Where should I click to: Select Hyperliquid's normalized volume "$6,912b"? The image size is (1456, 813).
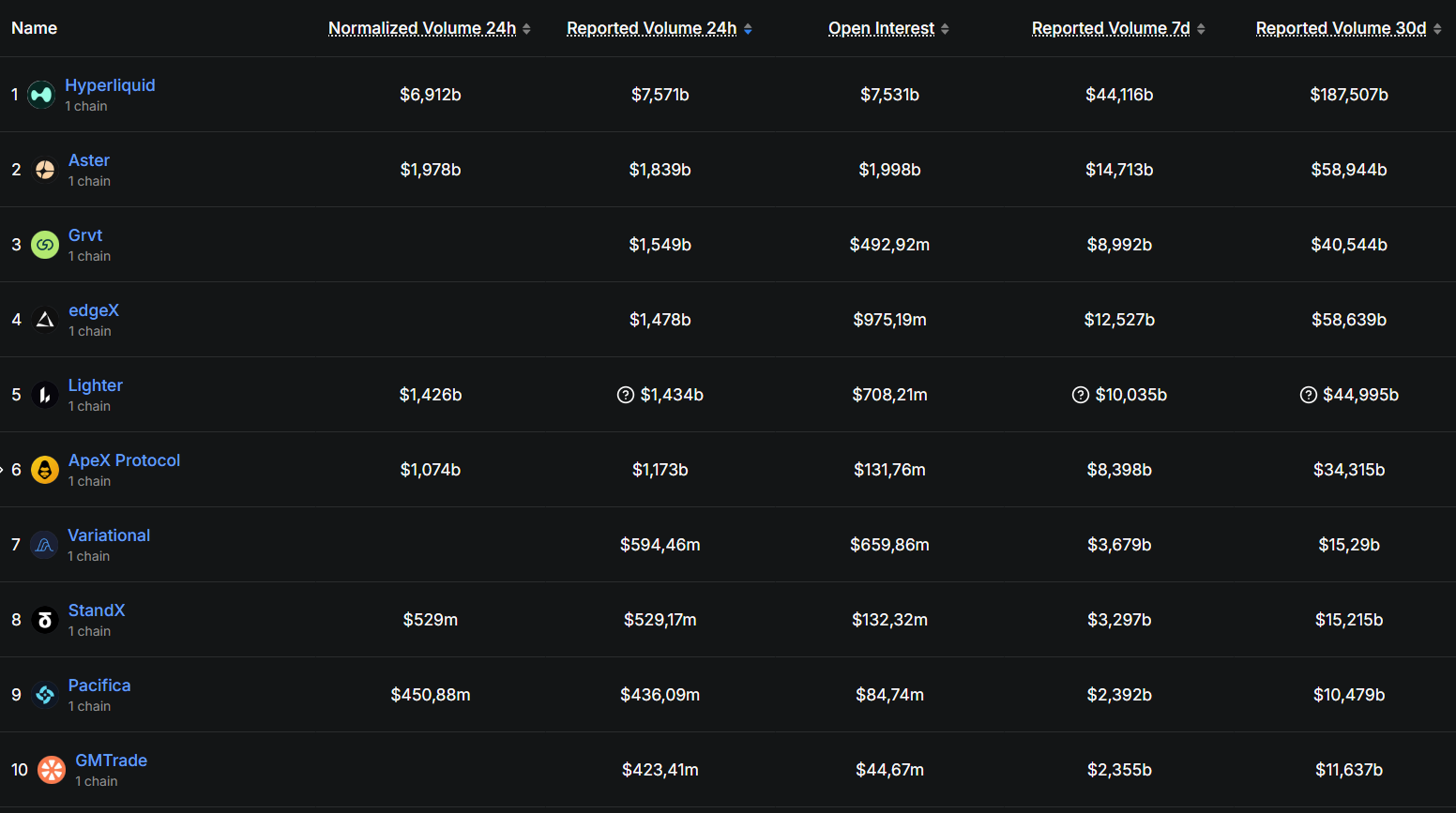[x=431, y=95]
